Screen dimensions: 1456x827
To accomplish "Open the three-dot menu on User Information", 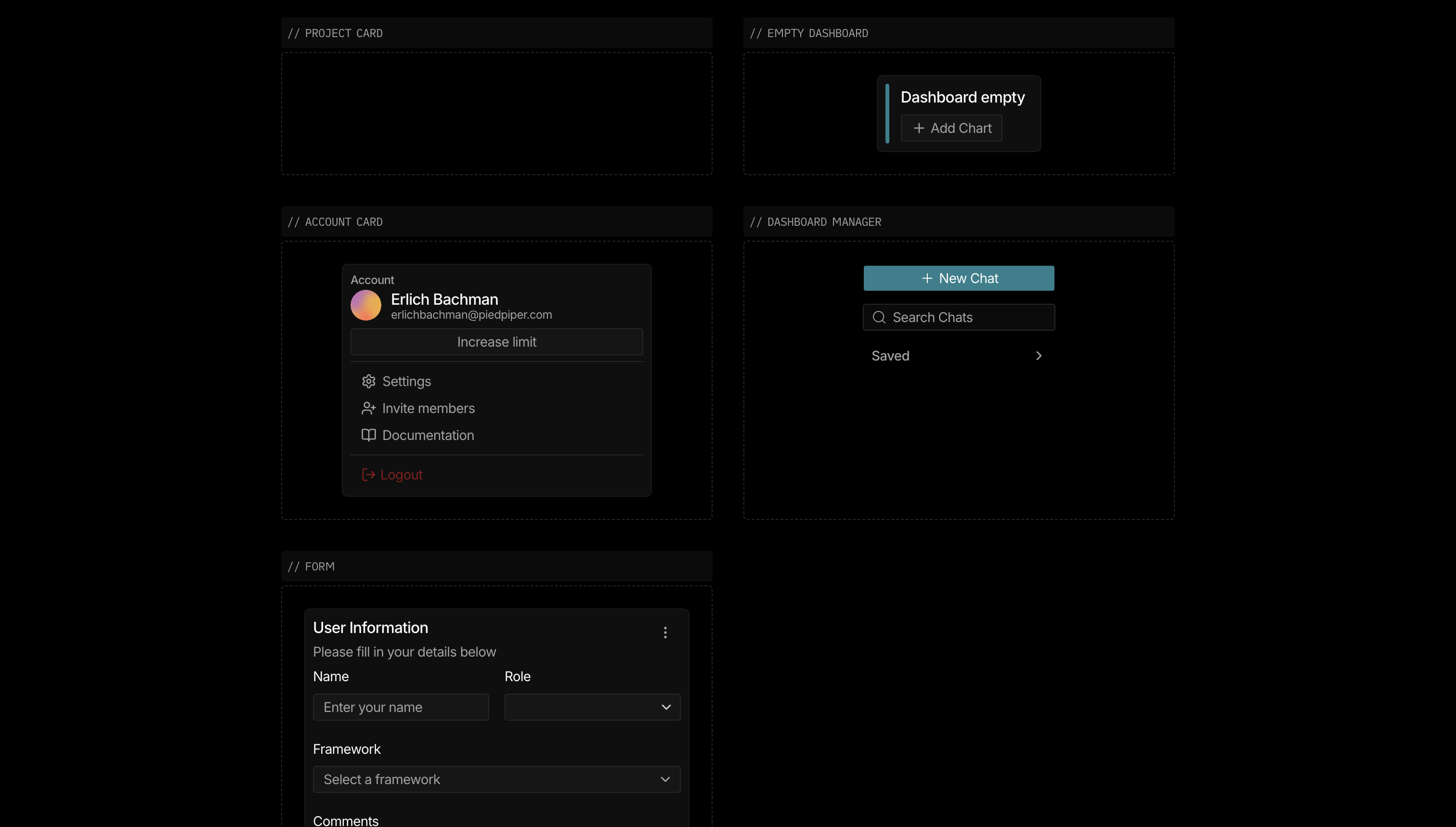I will [x=665, y=632].
